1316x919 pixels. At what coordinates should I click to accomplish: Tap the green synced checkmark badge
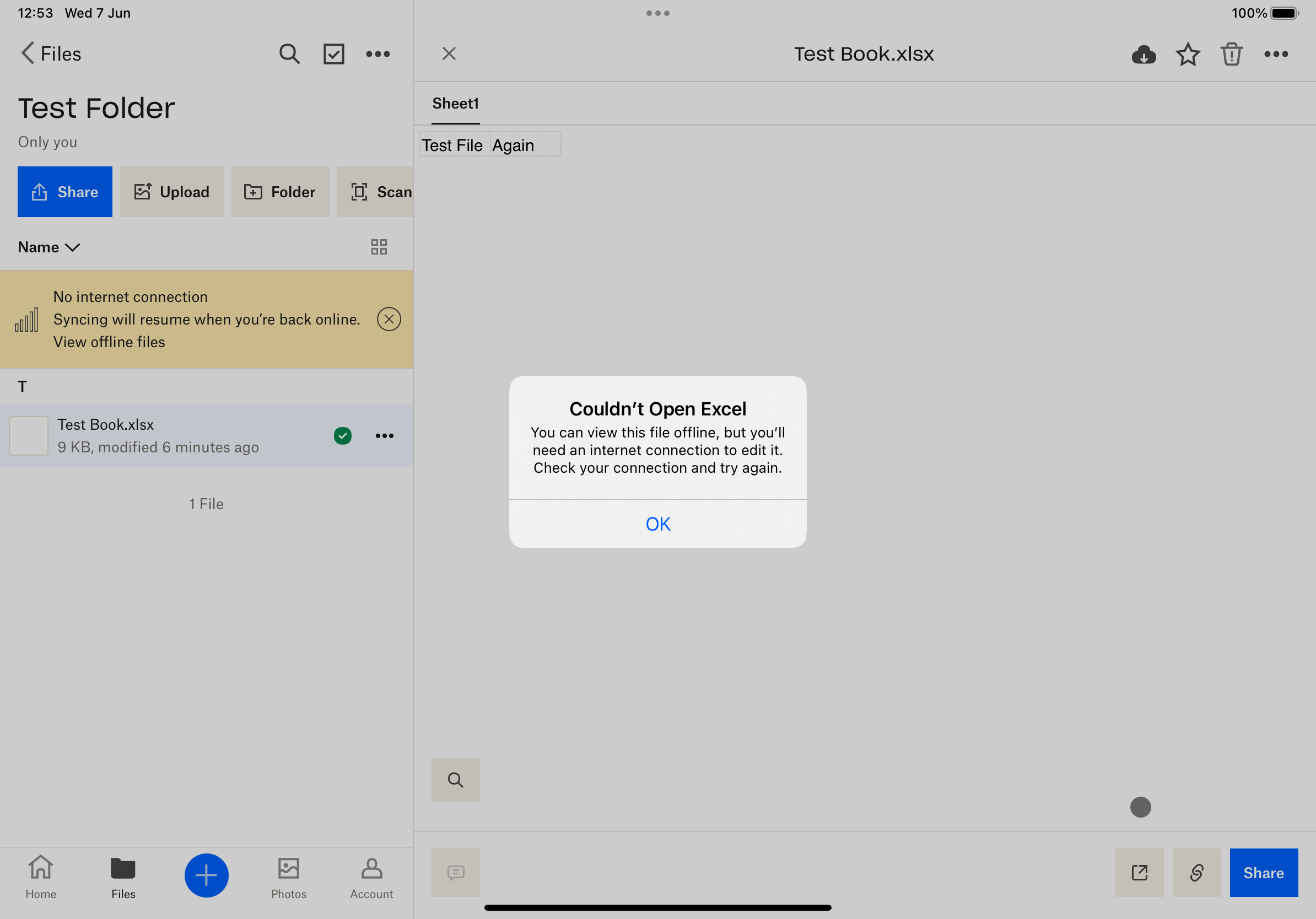(x=343, y=436)
